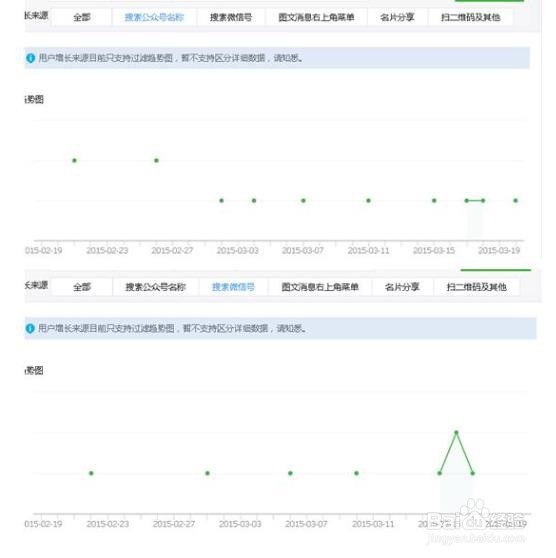Click the lower chart's point before 2015-03-03
556x558 pixels.
(208, 473)
